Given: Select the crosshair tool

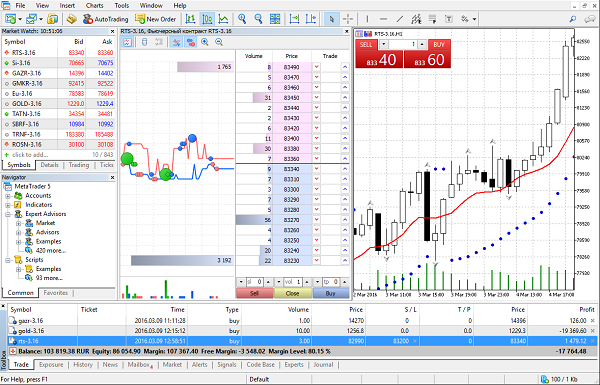Looking at the screenshot, I should pyautogui.click(x=348, y=19).
